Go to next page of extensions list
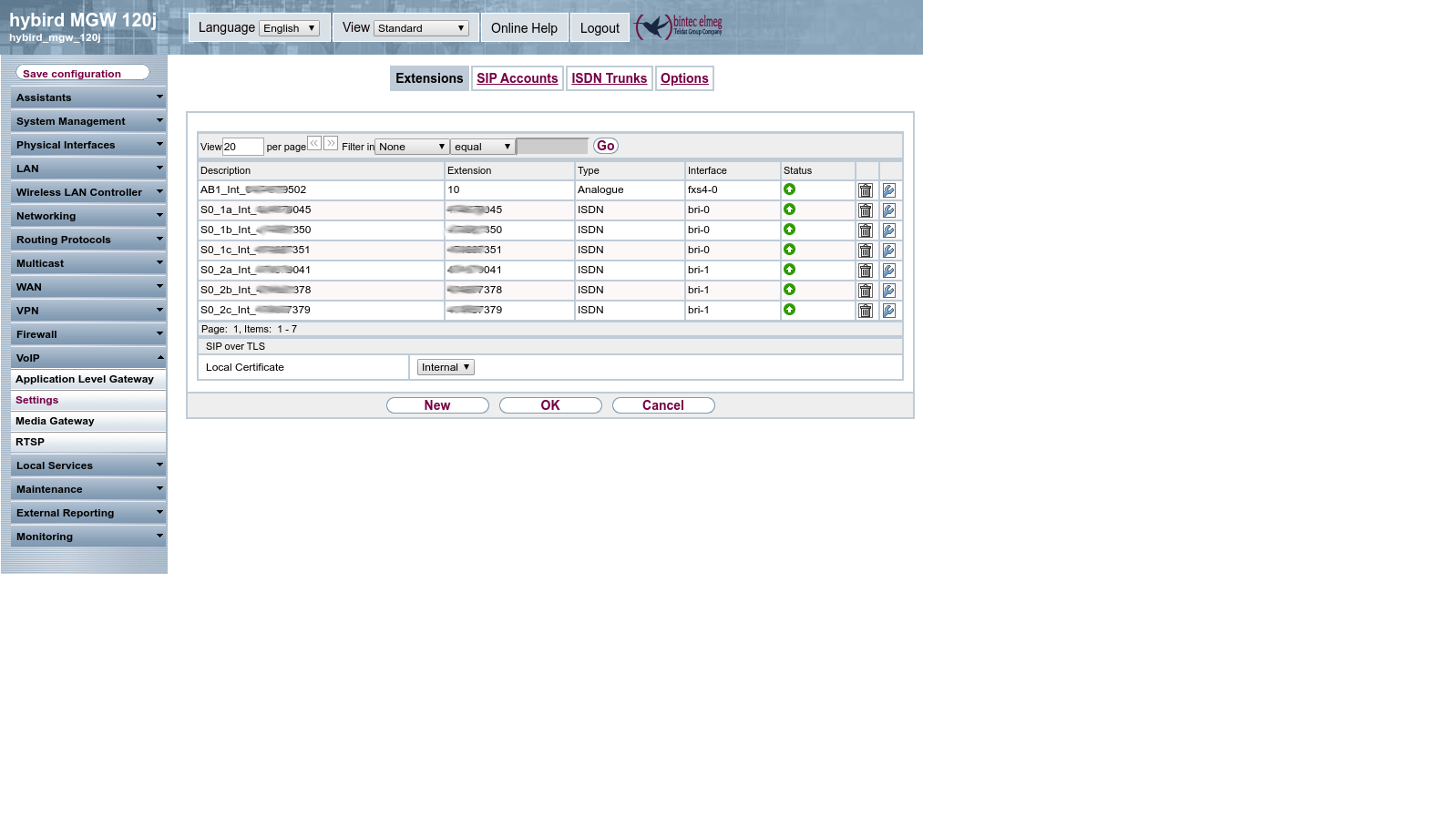Image resolution: width=1456 pixels, height=818 pixels. coord(331,143)
